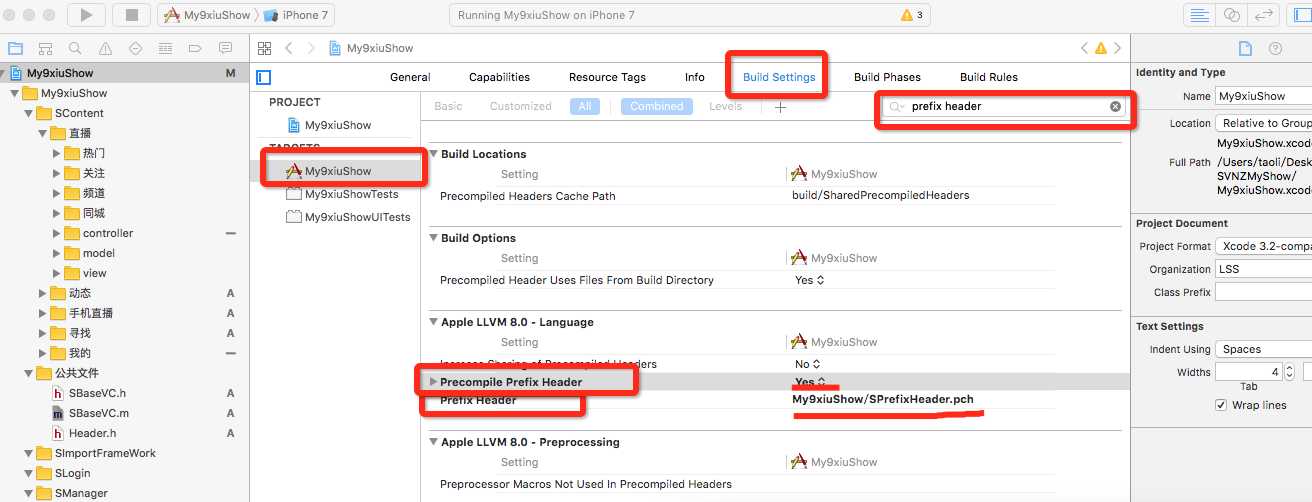Open the Indent Using Spaces dropdown
Image resolution: width=1312 pixels, height=502 pixels.
[1264, 349]
